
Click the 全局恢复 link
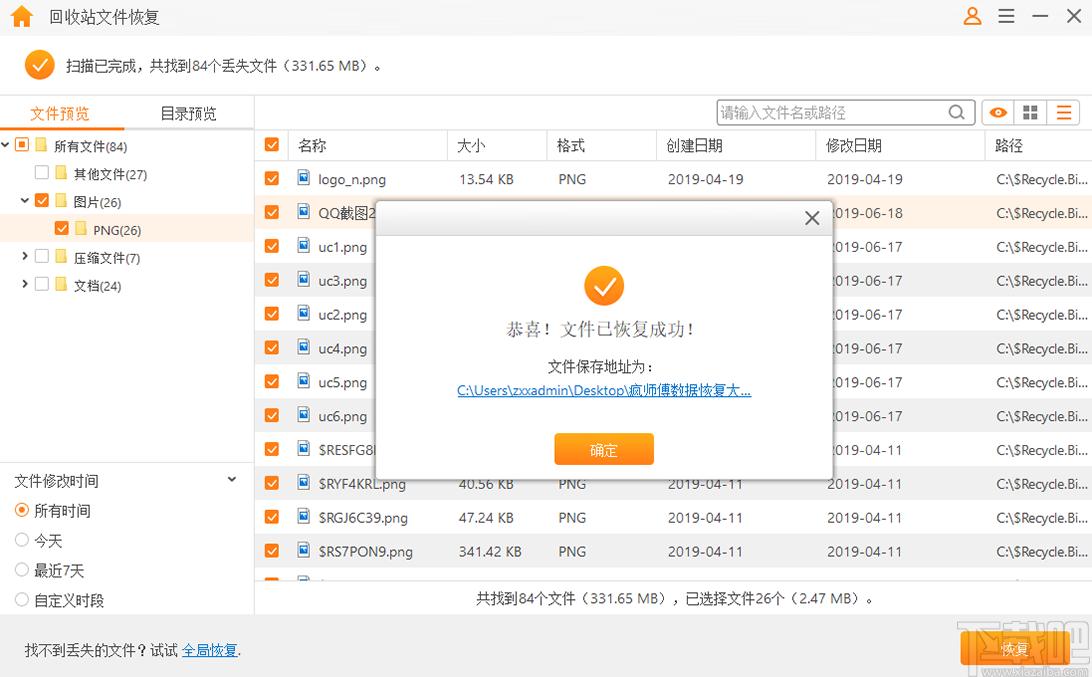point(210,650)
